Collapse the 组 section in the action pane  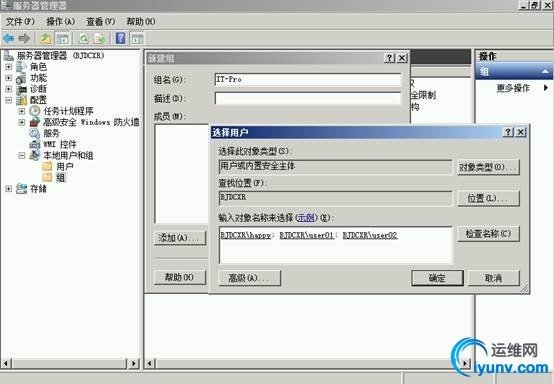tap(545, 71)
